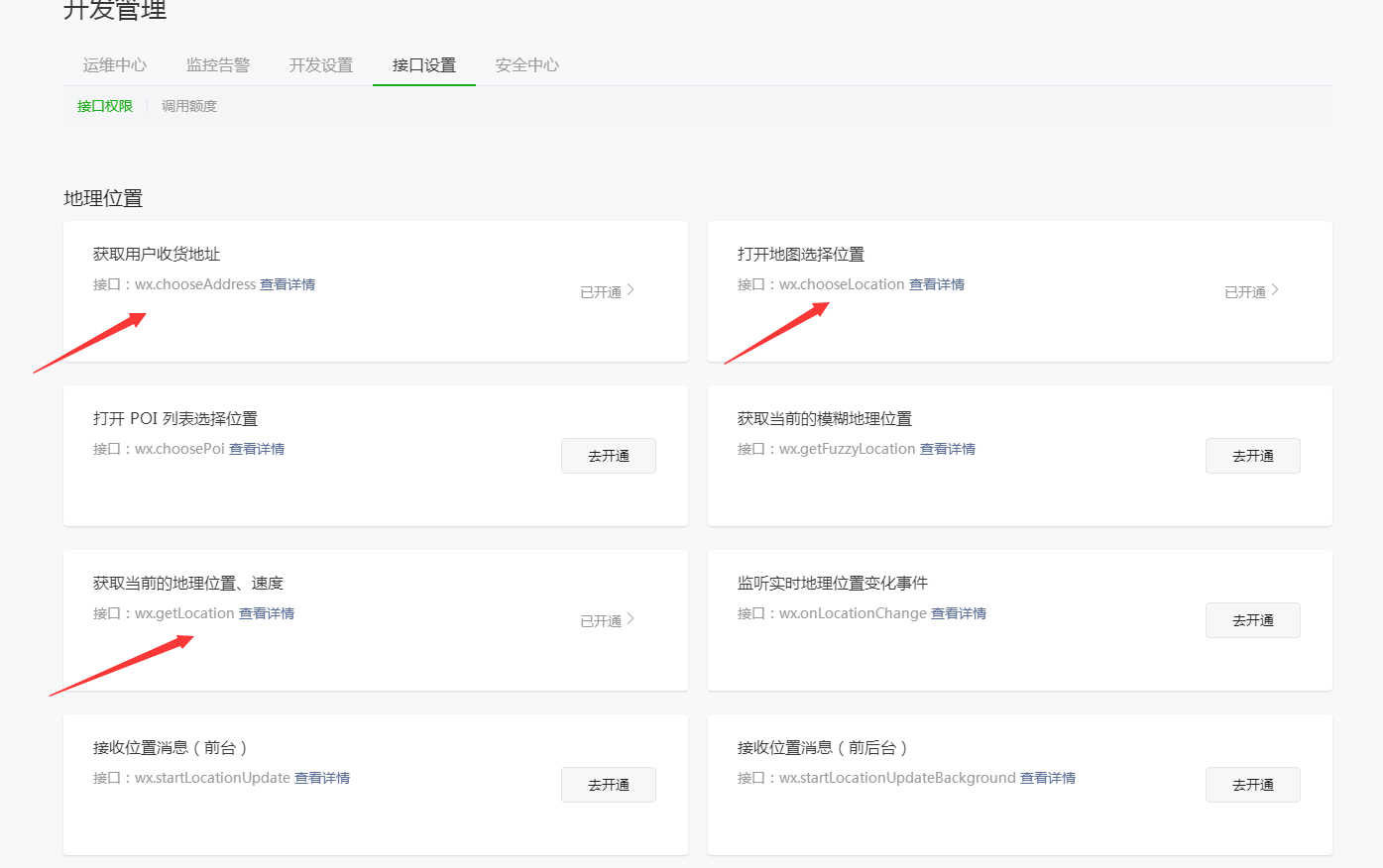
Task: View details for wx.chooseAddress interface
Action: point(288,284)
